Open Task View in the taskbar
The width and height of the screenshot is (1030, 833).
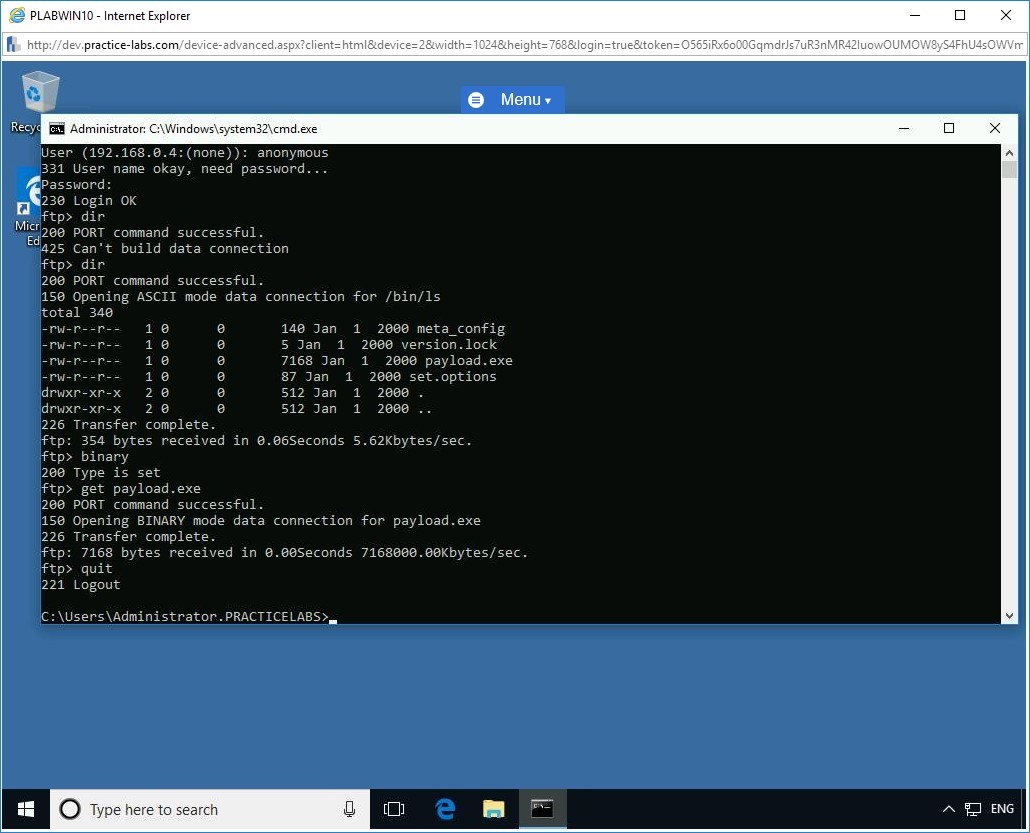(x=394, y=808)
